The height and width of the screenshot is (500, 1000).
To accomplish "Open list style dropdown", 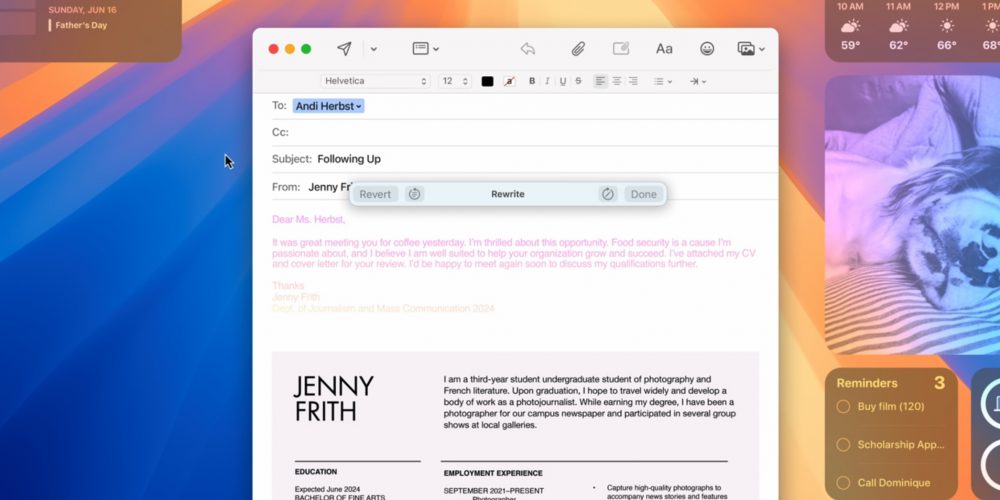I will (x=663, y=81).
